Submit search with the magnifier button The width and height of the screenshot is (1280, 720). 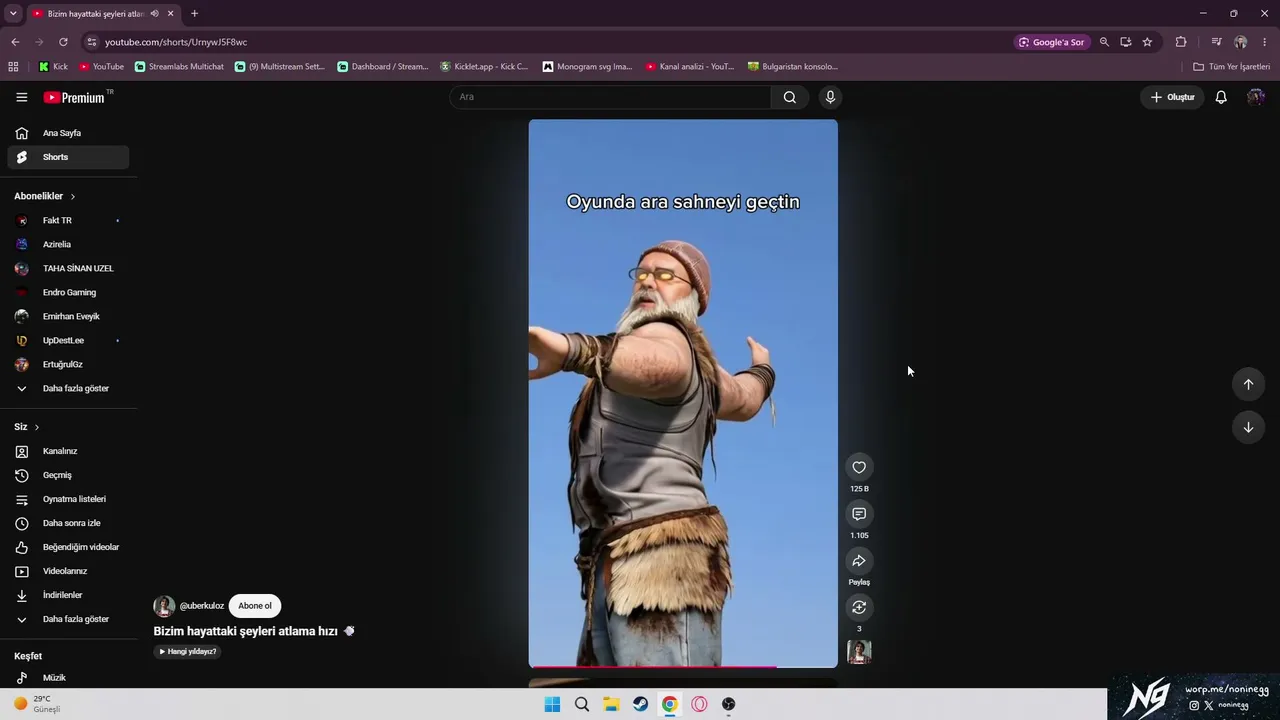790,97
